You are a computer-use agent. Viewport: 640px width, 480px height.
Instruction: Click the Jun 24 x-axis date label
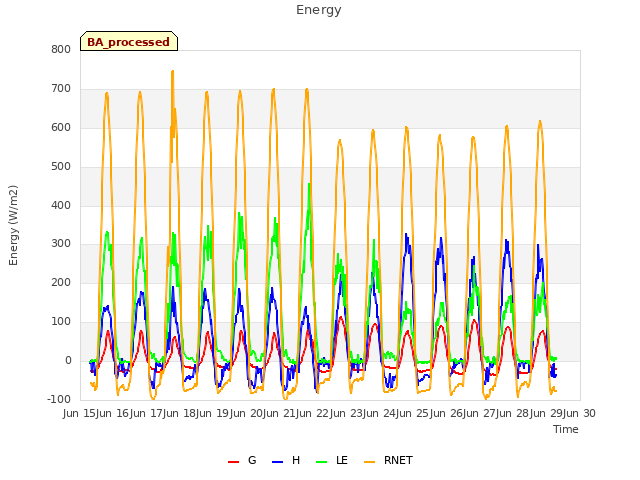[380, 413]
